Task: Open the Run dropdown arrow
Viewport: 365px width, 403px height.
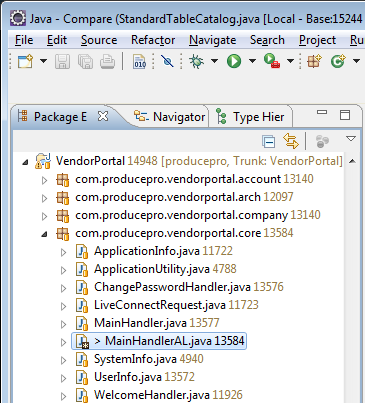Action: [x=252, y=61]
